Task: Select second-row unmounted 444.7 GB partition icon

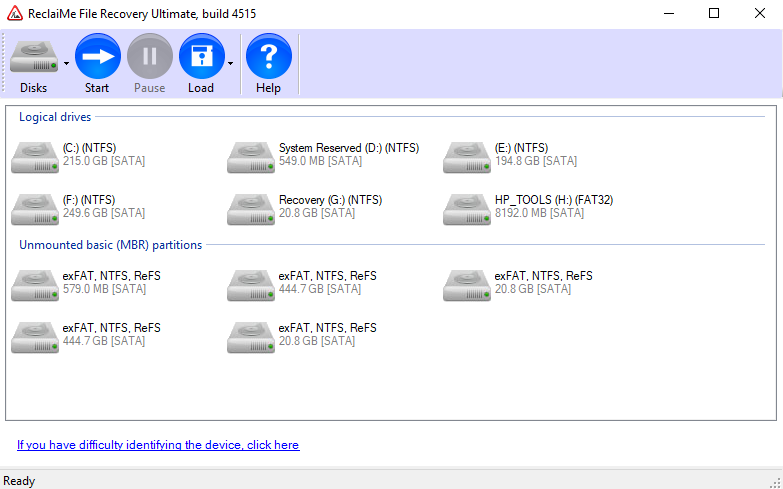Action: 35,337
